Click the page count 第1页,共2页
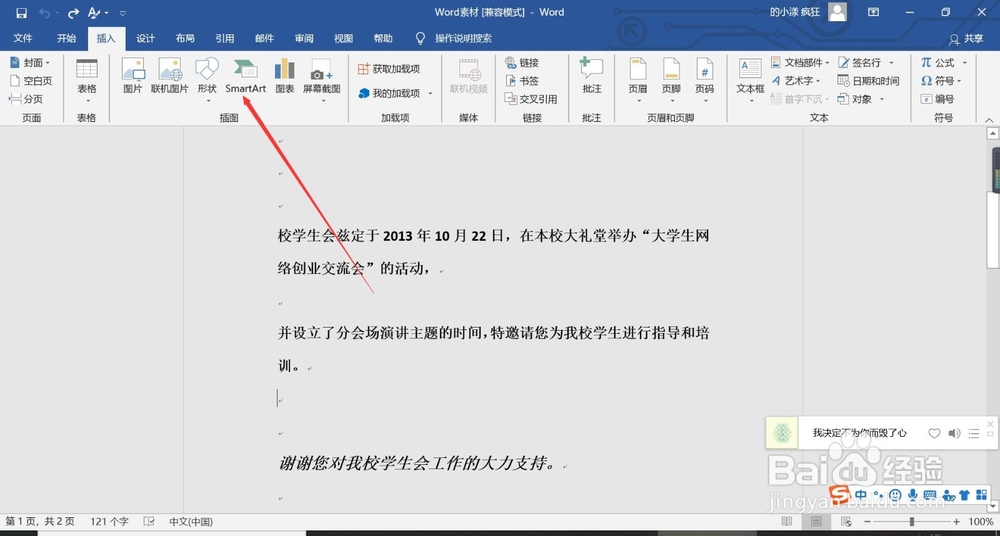Viewport: 1000px width, 536px height. point(40,521)
